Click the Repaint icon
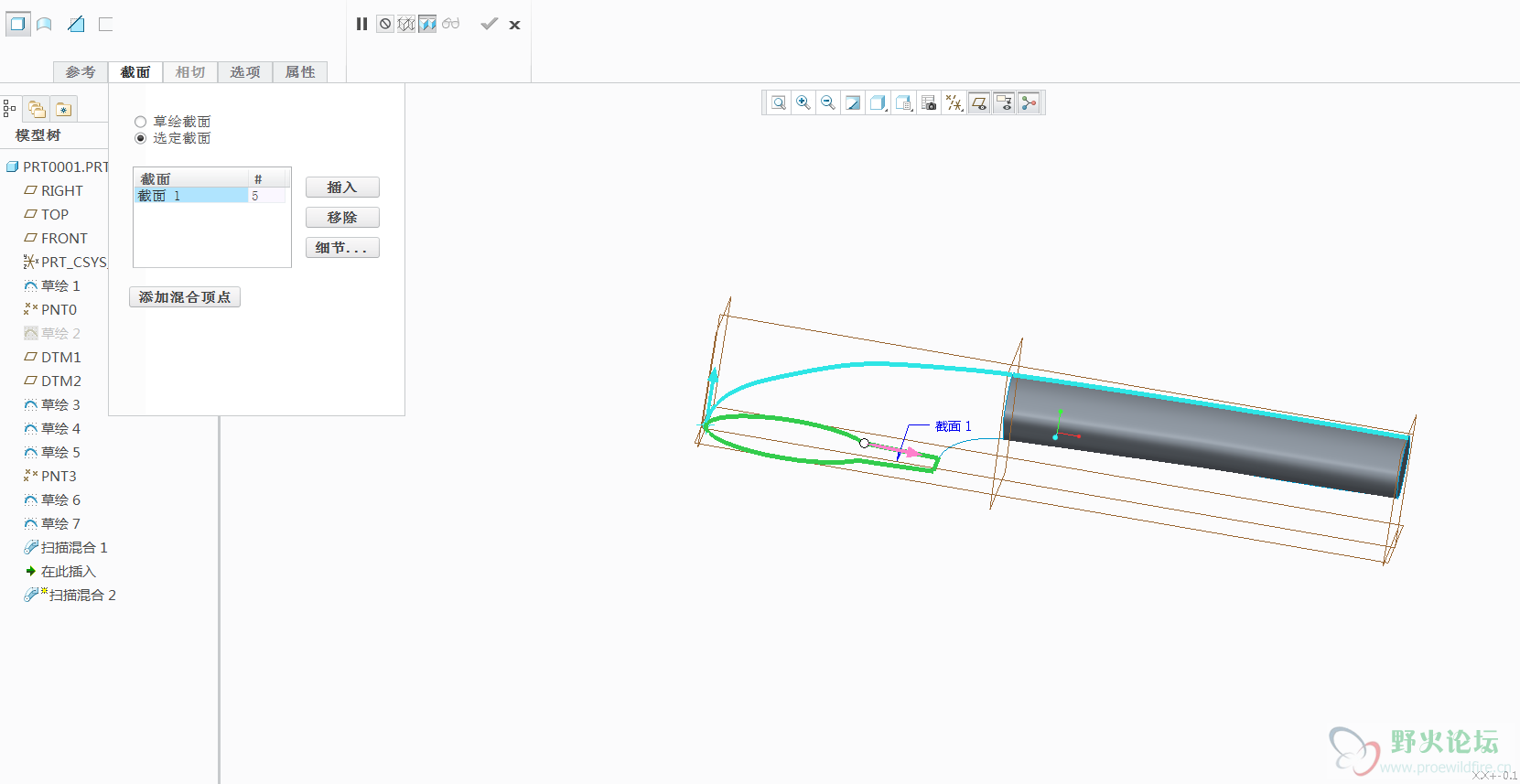Viewport: 1520px width, 784px height. pos(853,103)
